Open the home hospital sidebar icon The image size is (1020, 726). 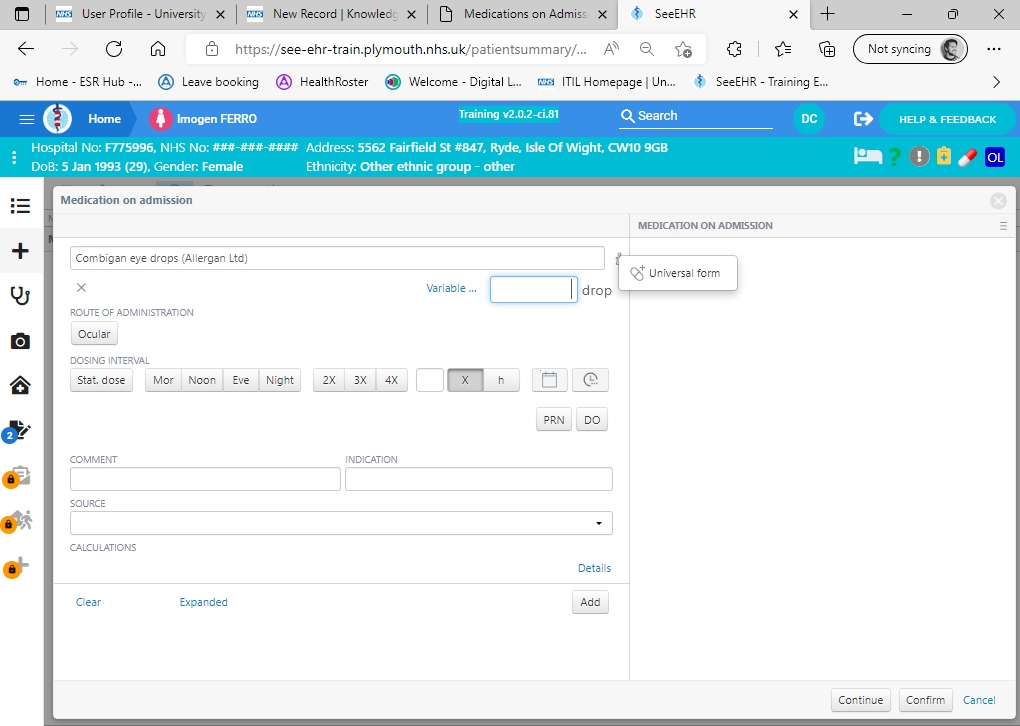(20, 386)
